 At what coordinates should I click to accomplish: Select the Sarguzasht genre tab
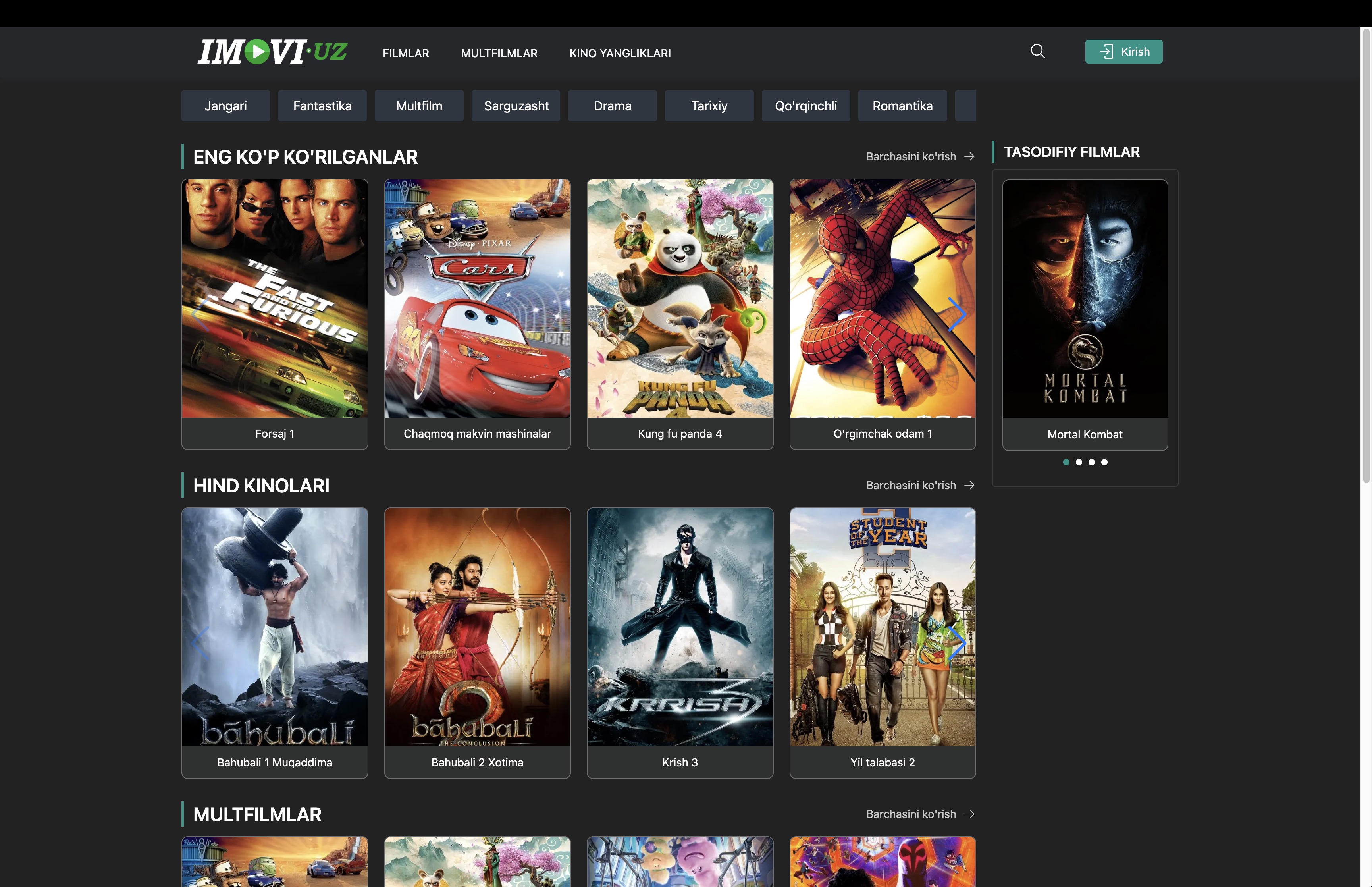tap(516, 105)
